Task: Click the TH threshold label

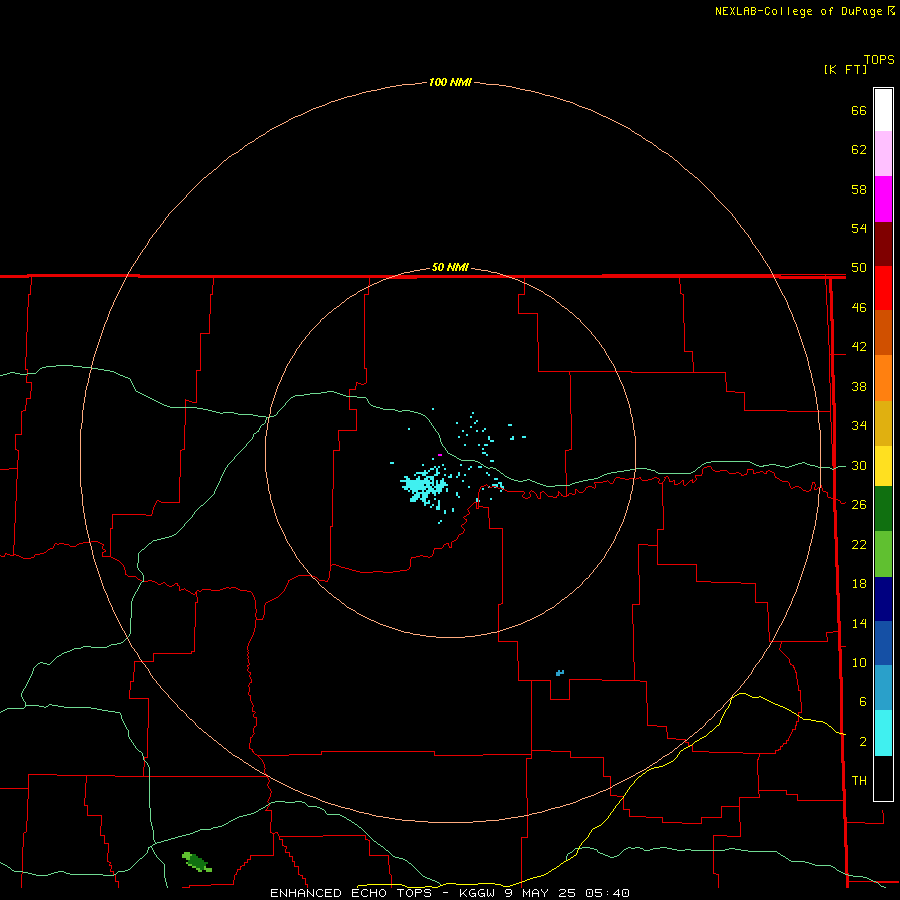Action: [x=859, y=781]
